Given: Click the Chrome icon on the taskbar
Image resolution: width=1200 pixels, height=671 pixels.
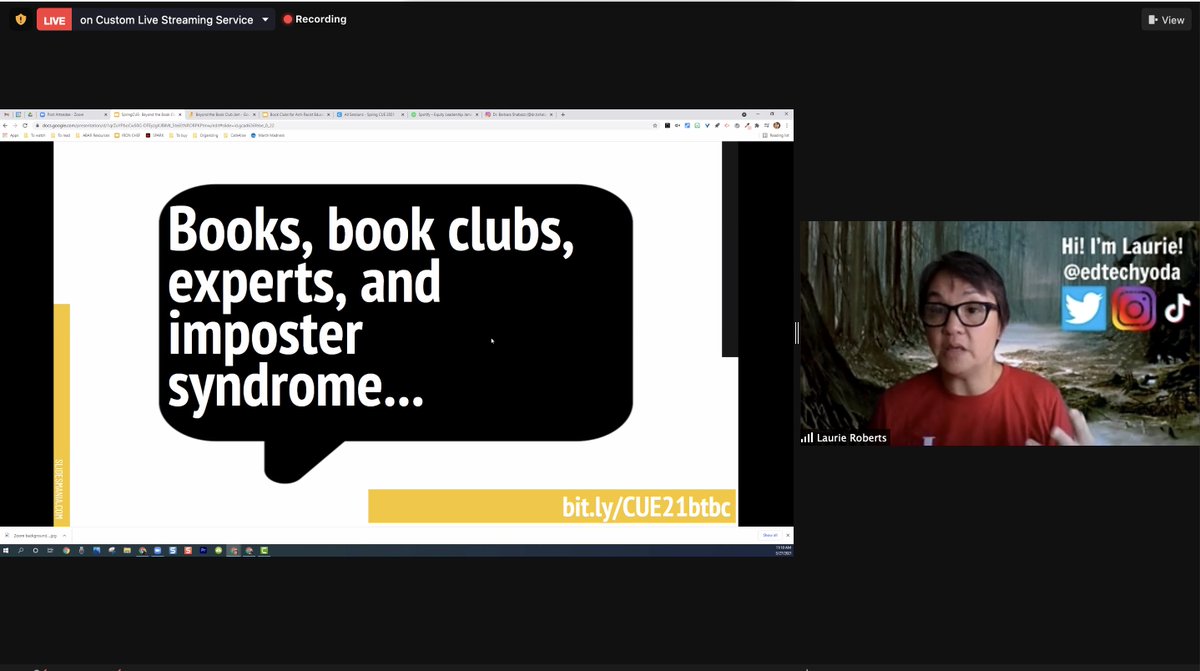Looking at the screenshot, I should [x=64, y=550].
